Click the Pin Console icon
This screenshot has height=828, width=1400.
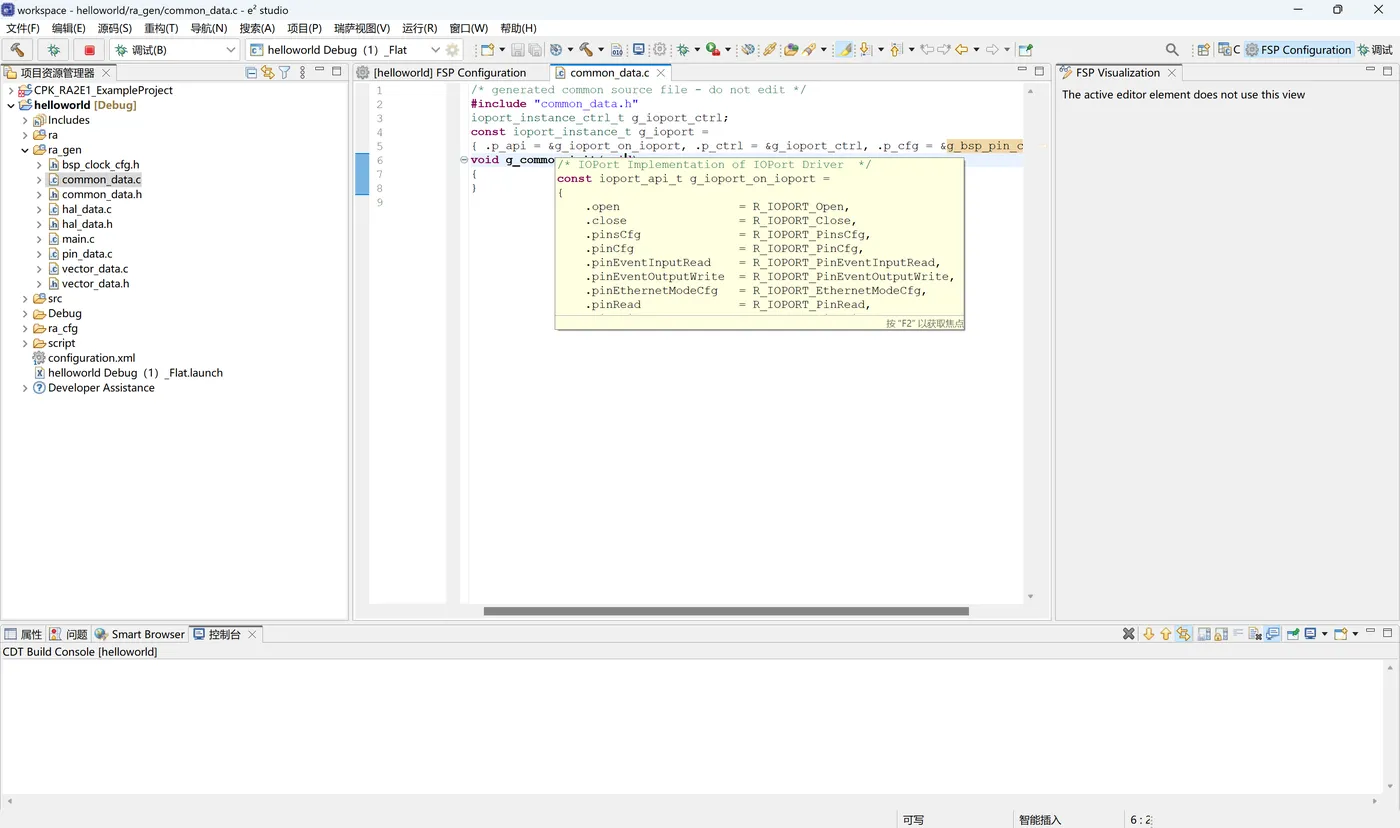pos(1293,634)
